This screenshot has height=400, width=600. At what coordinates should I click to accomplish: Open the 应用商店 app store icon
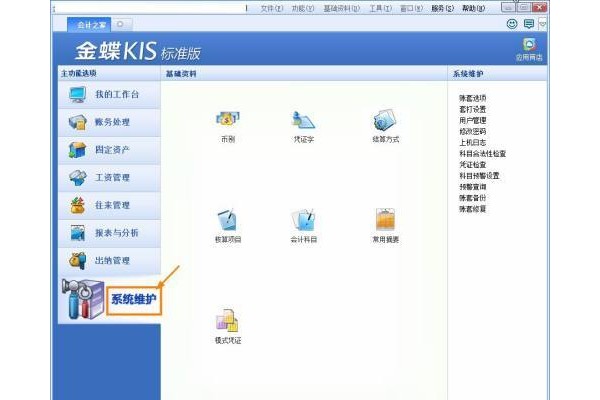(529, 49)
